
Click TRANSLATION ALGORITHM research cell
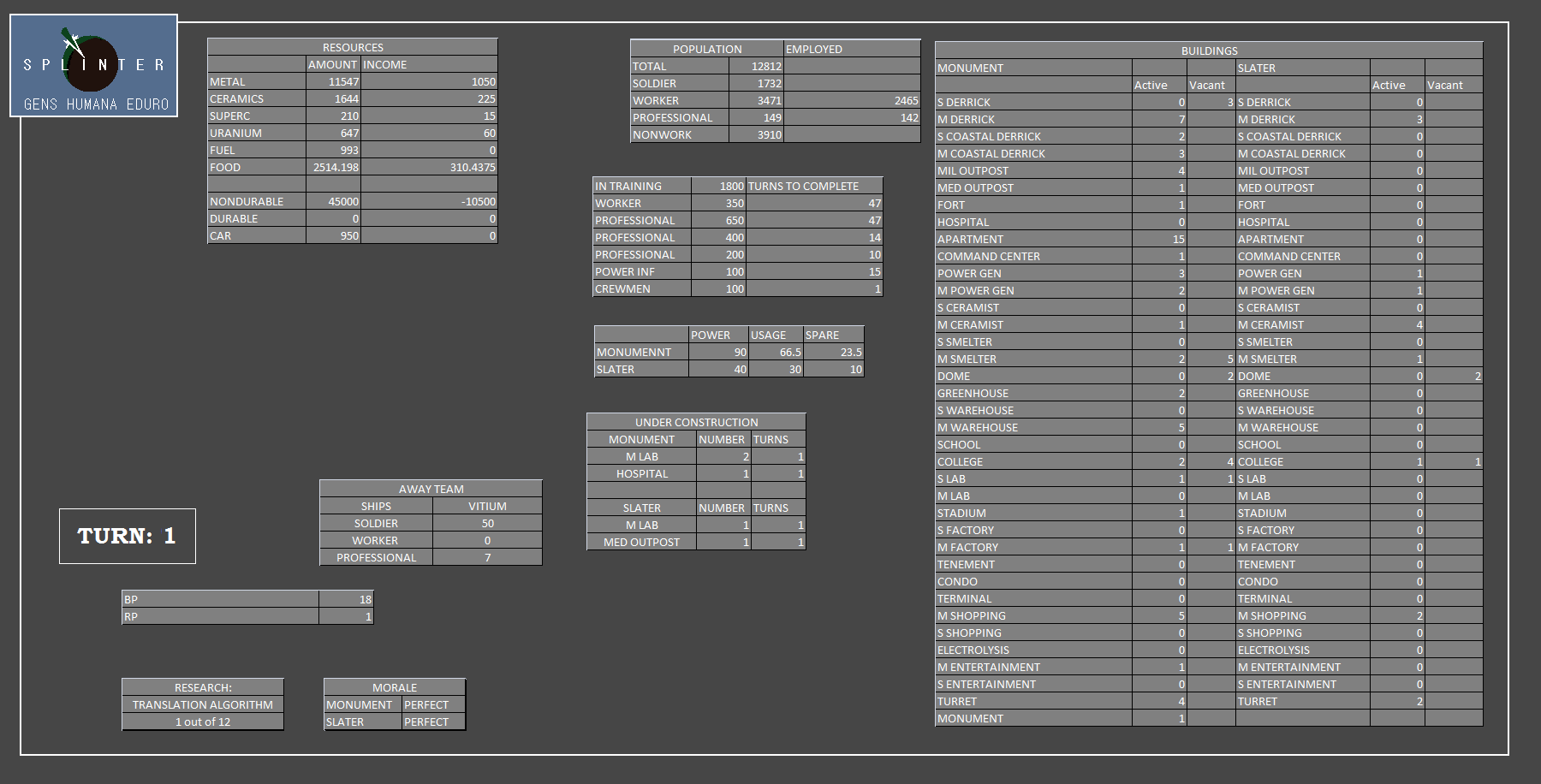point(203,705)
